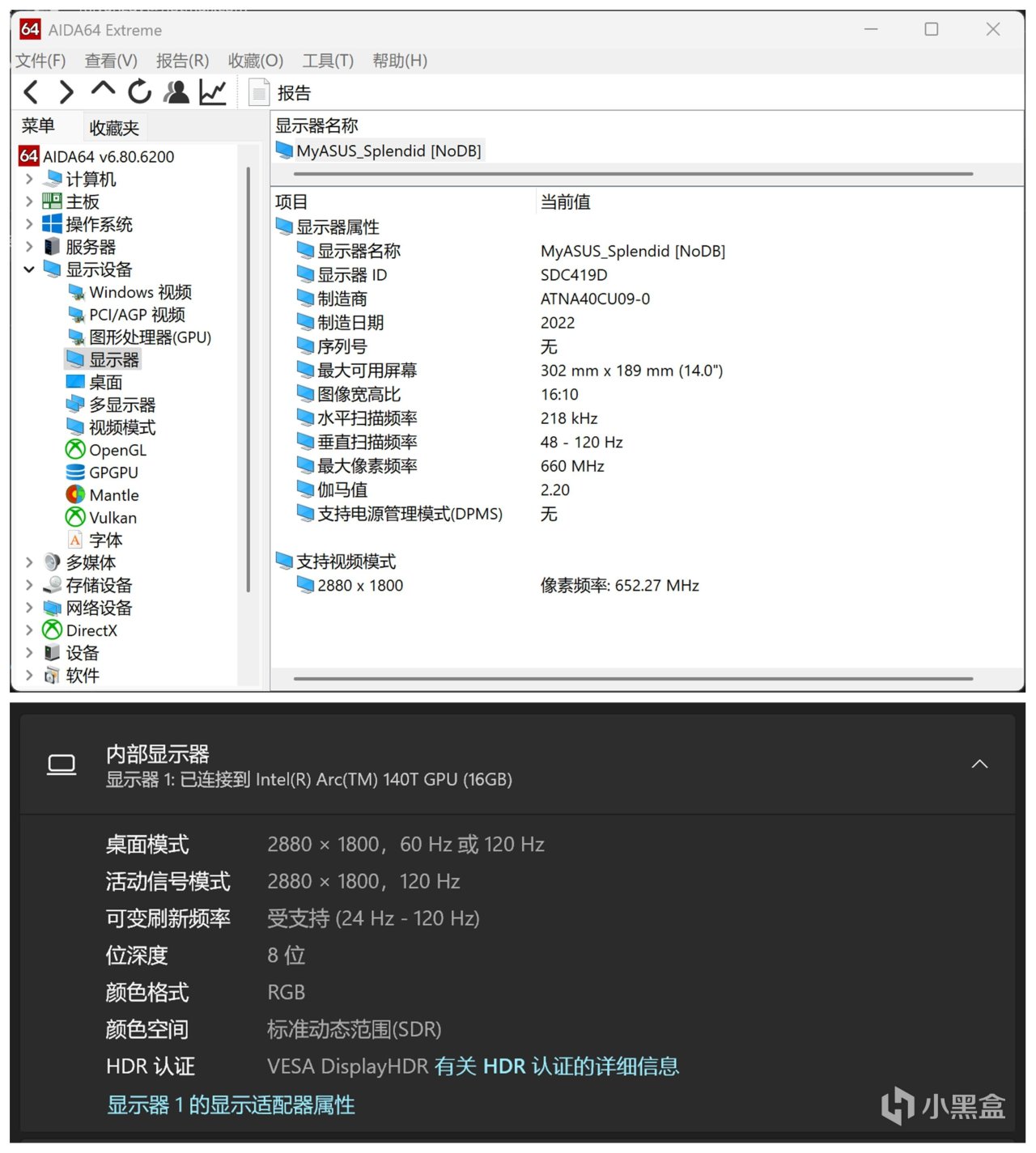
Task: Click the 操作系统 Windows logo icon
Action: pyautogui.click(x=53, y=224)
